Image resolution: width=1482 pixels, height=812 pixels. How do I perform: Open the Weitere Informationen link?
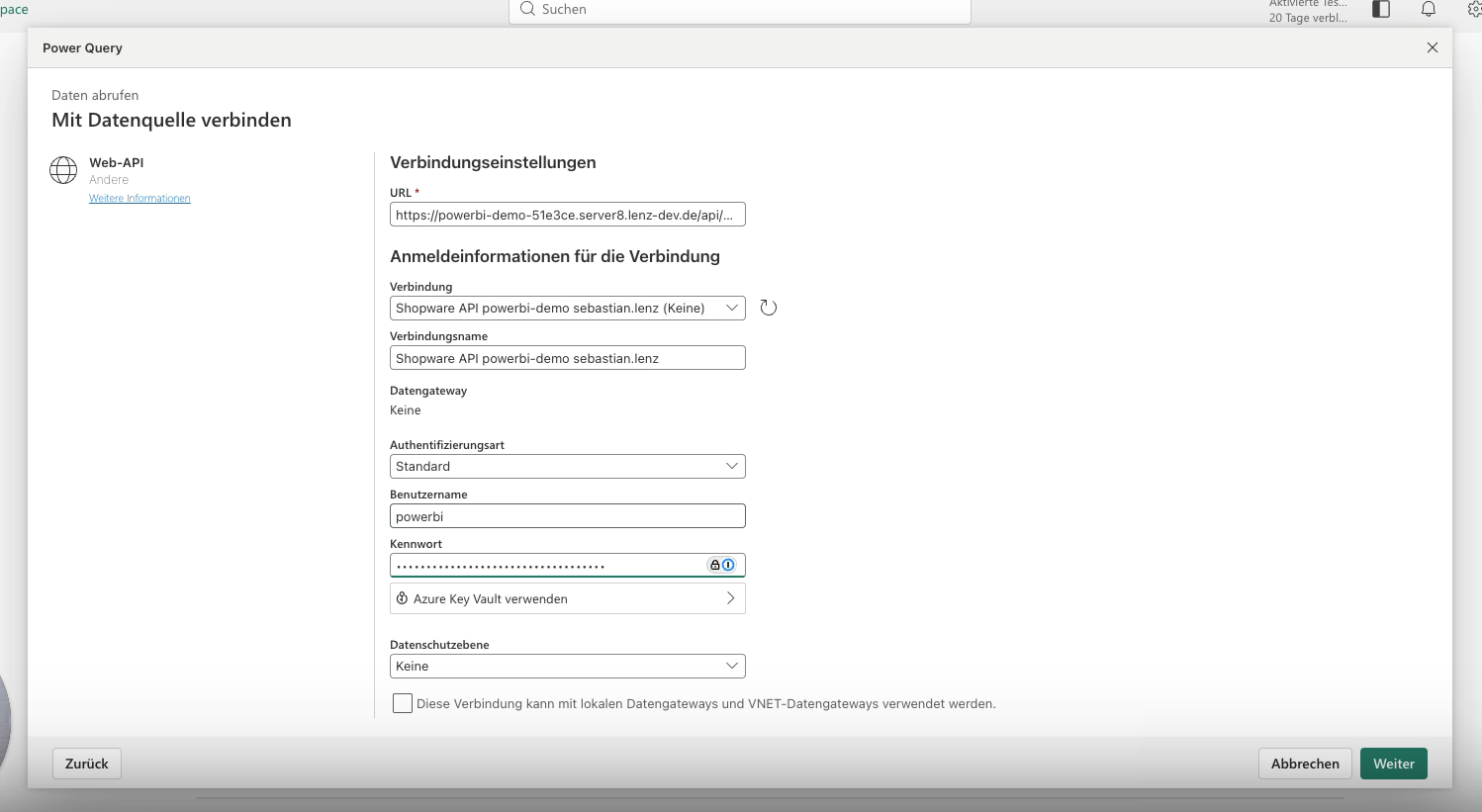tap(139, 198)
